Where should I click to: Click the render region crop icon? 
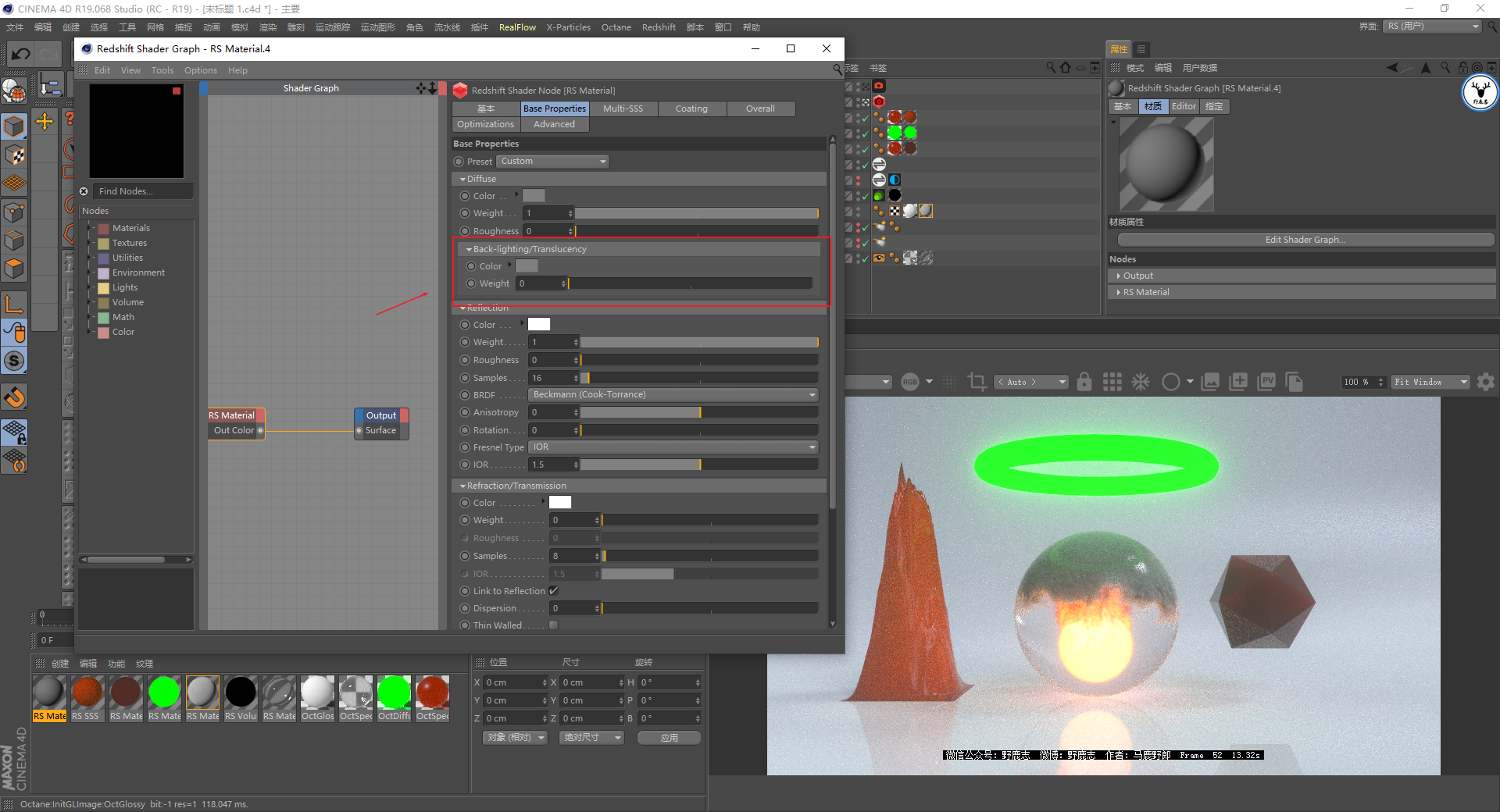(x=977, y=381)
